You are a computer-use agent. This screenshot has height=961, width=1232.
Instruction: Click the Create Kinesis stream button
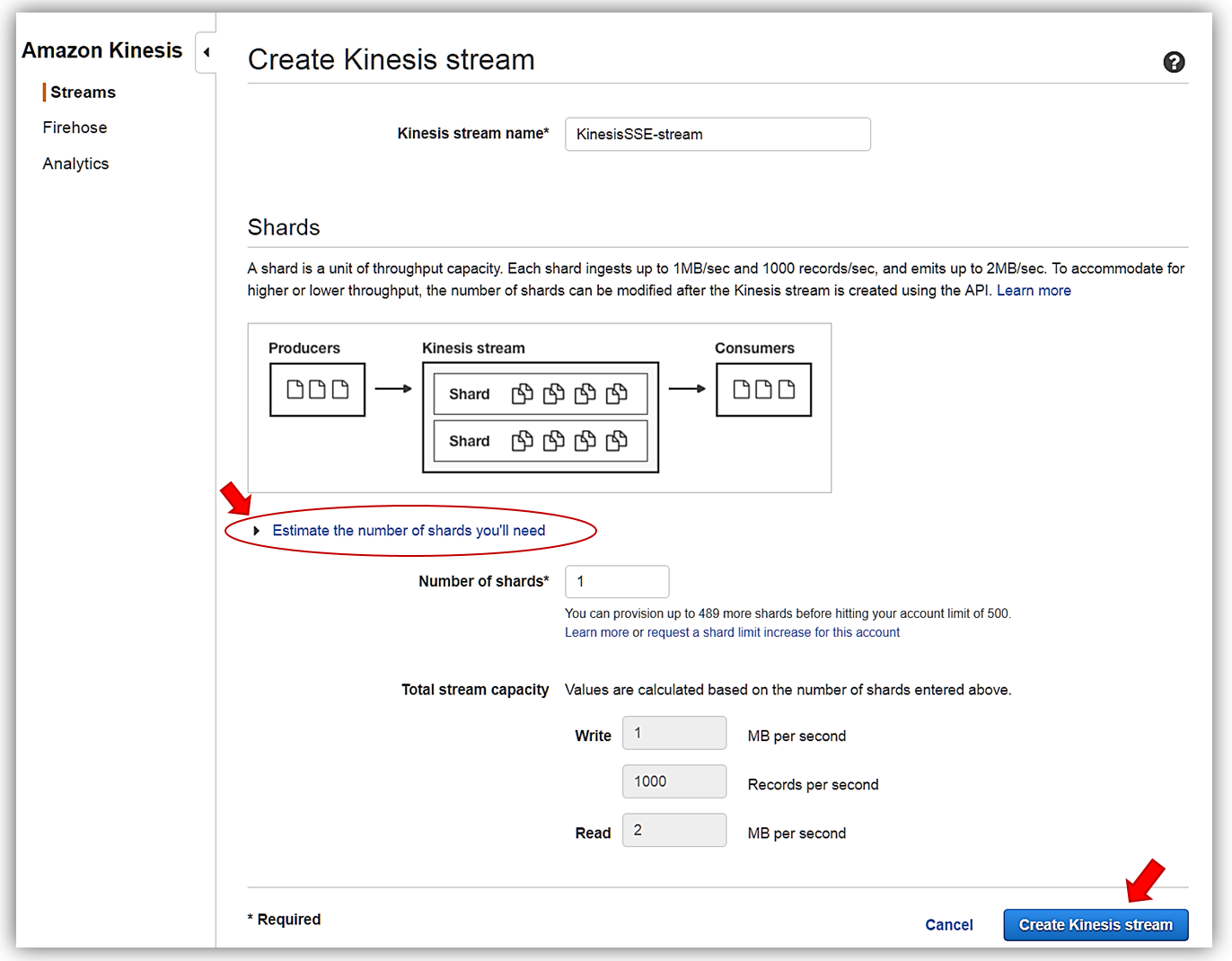tap(1096, 925)
